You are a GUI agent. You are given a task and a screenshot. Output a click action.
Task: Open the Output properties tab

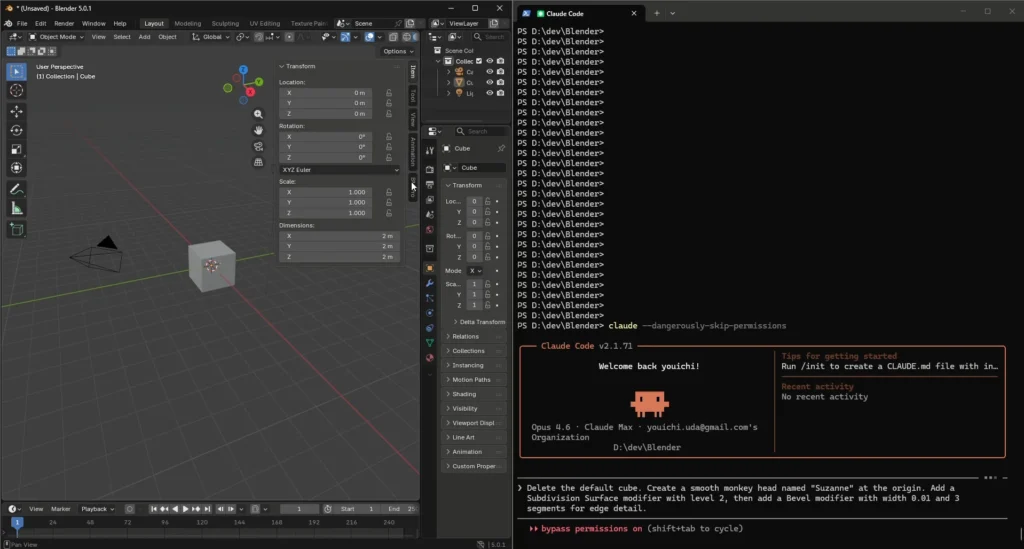coord(430,185)
